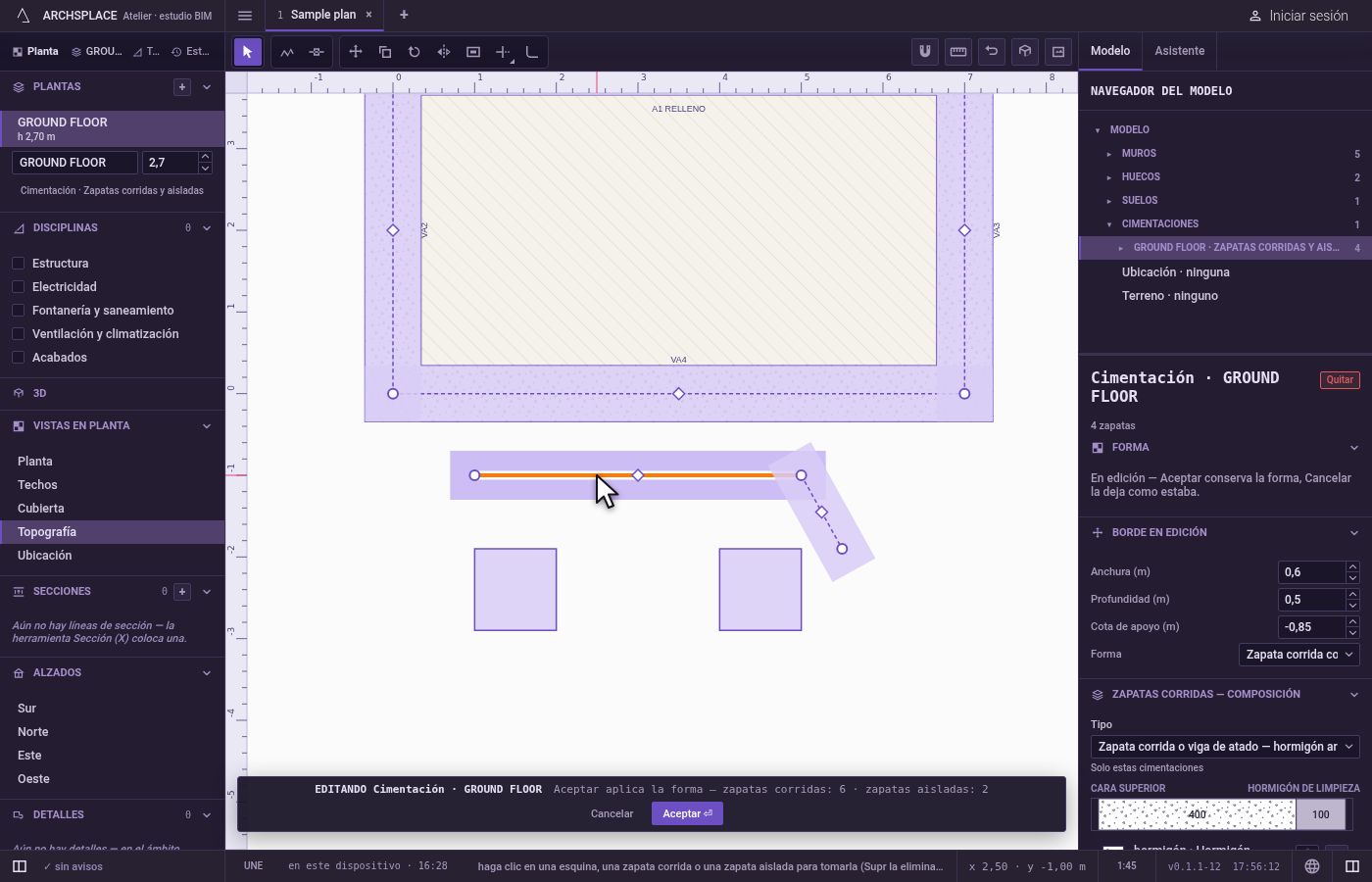1372x882 pixels.
Task: Click the Aceptar button
Action: [687, 813]
